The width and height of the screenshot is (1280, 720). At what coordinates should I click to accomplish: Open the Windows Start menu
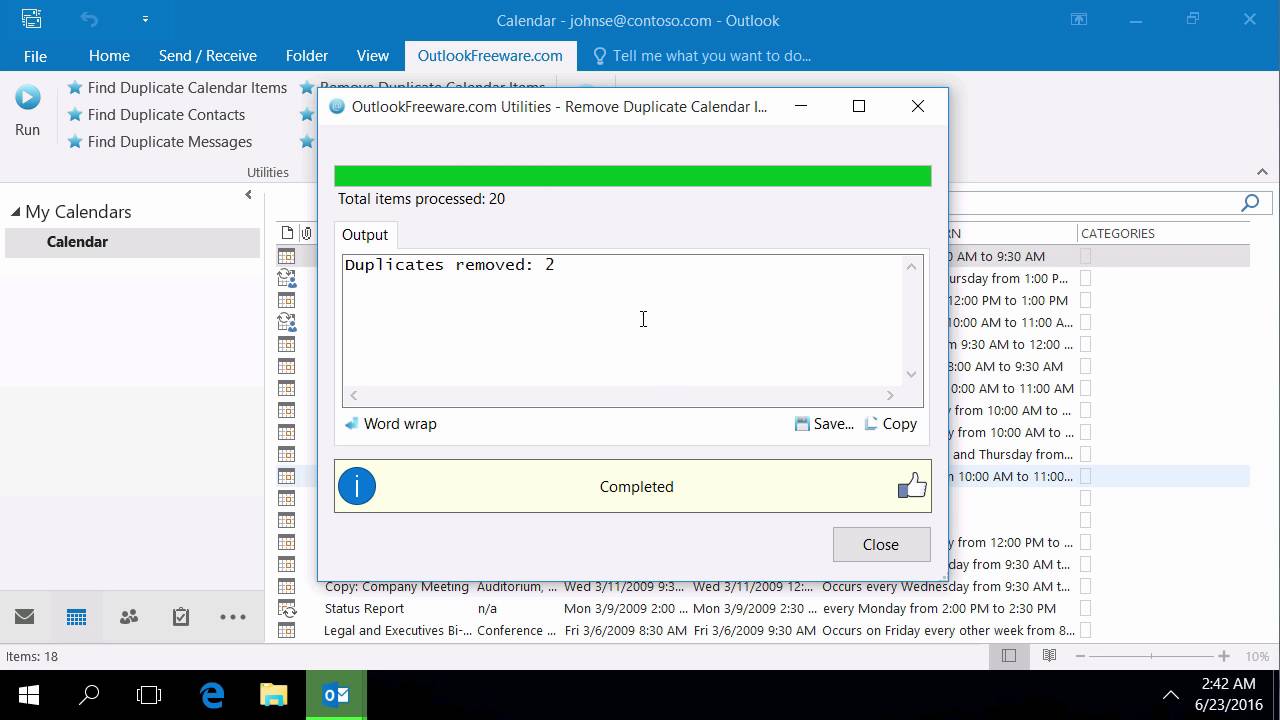point(28,694)
